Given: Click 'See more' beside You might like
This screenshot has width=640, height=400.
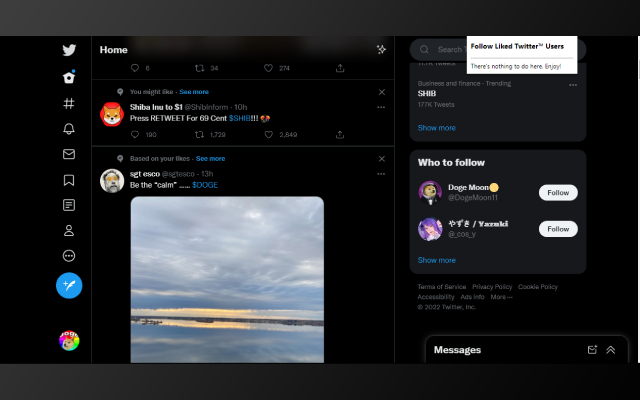Looking at the screenshot, I should coord(194,92).
